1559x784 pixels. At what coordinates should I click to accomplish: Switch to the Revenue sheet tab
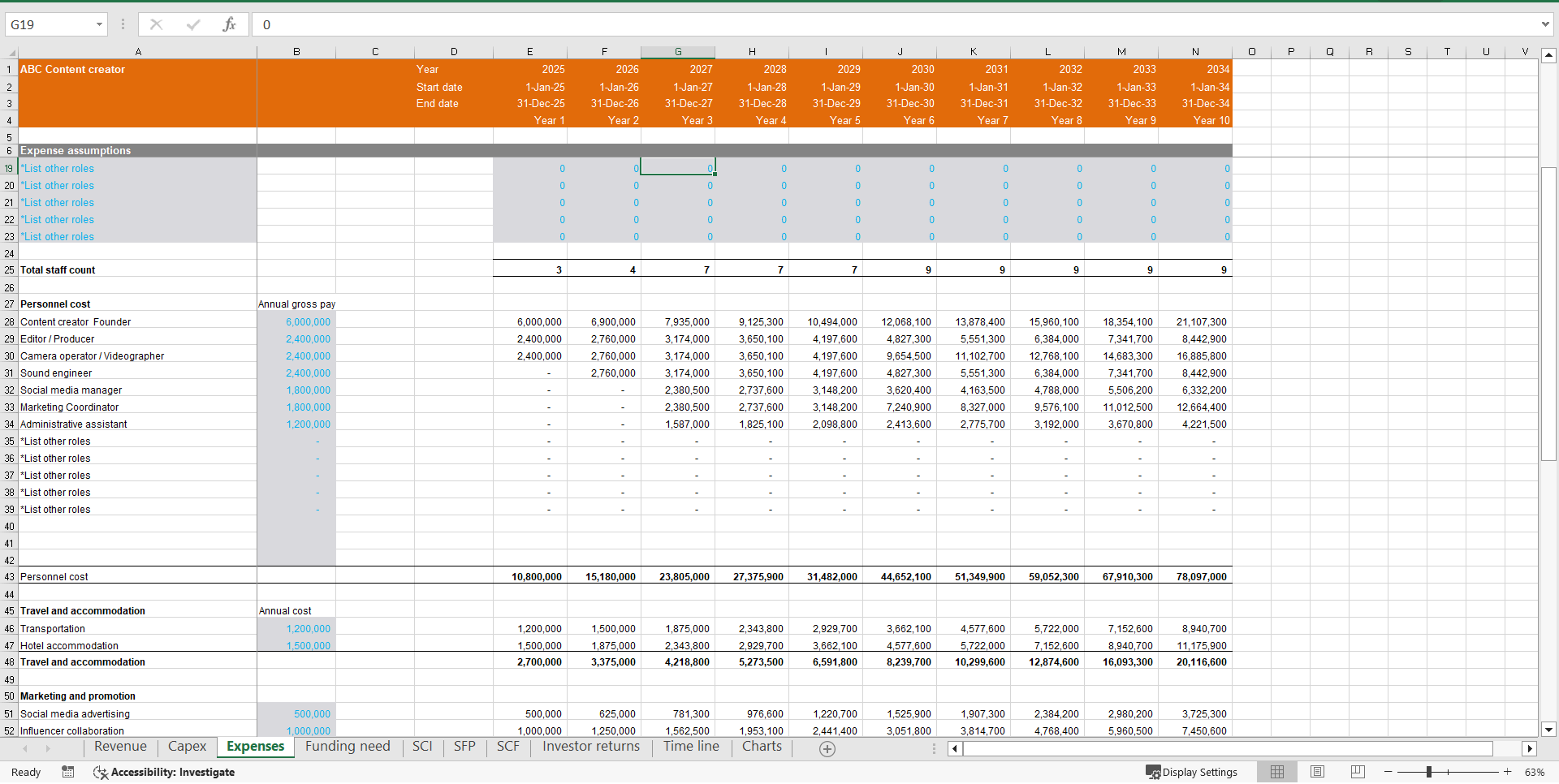coord(120,747)
